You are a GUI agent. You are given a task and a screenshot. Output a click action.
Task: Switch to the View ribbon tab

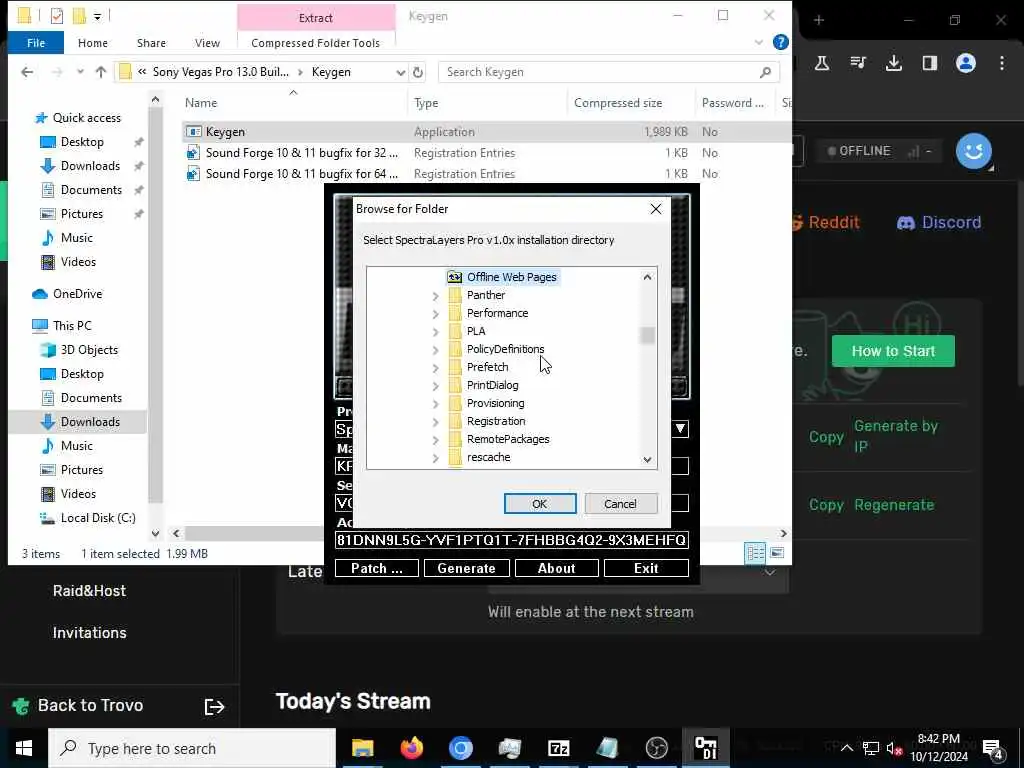click(x=207, y=42)
